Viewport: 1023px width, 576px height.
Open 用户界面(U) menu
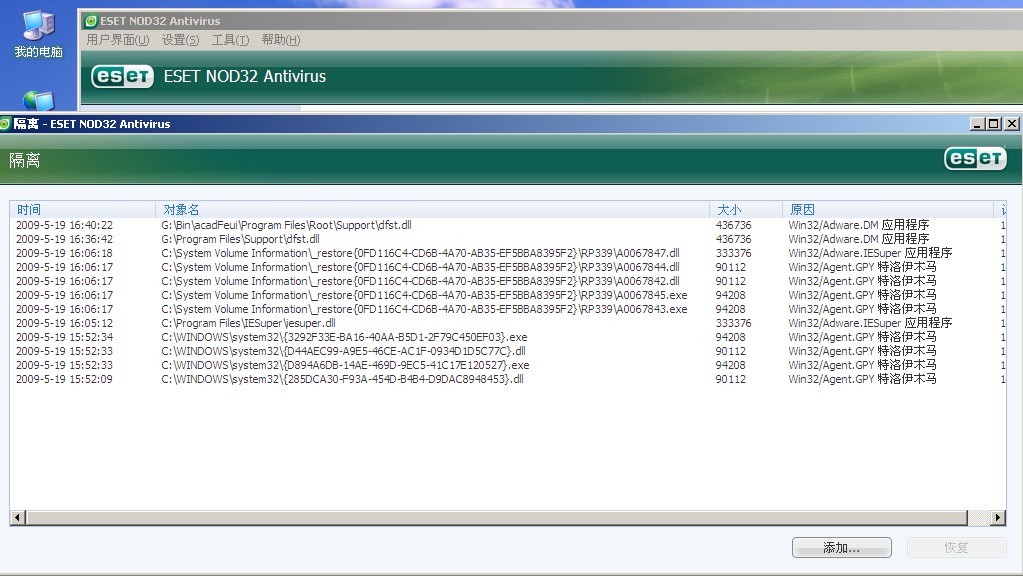[x=118, y=40]
